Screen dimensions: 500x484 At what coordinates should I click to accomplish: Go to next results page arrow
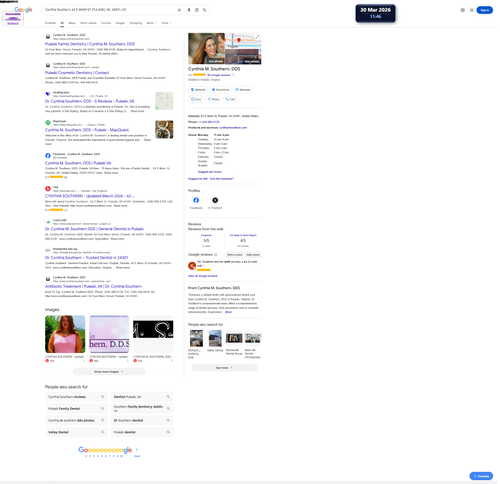[137, 450]
